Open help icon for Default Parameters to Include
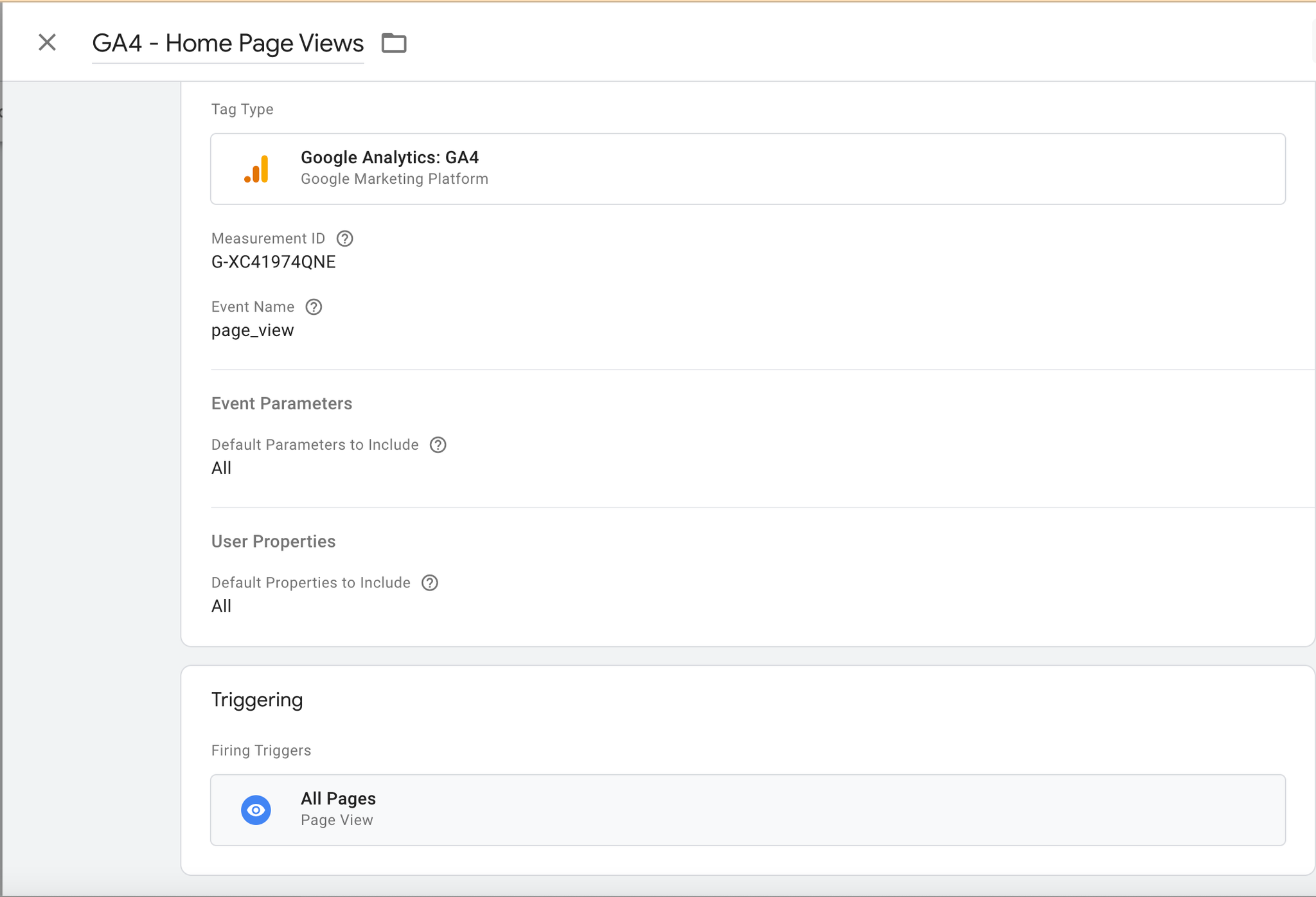 [x=438, y=445]
